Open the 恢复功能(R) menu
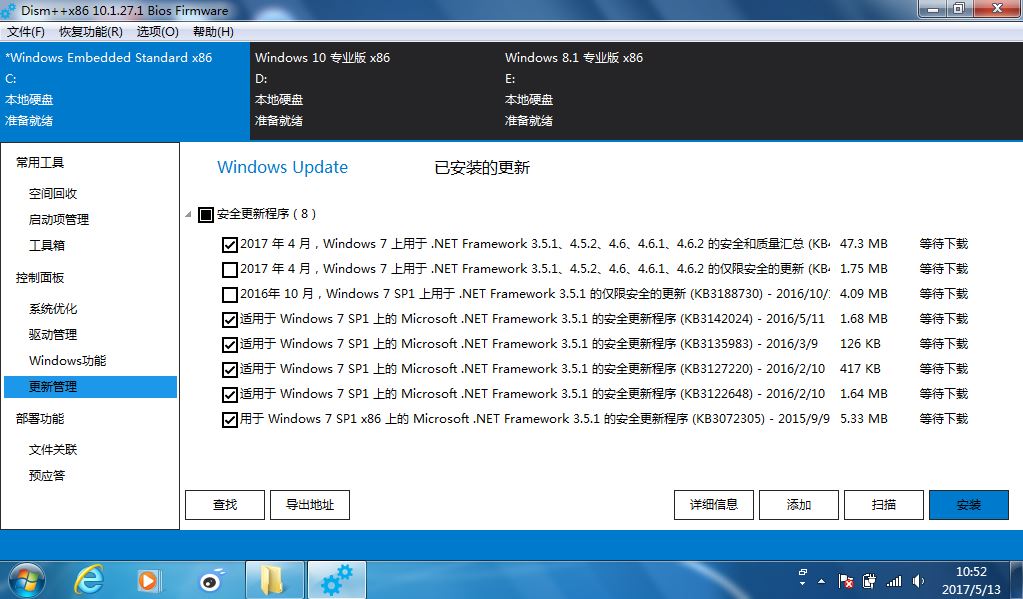 coord(91,31)
